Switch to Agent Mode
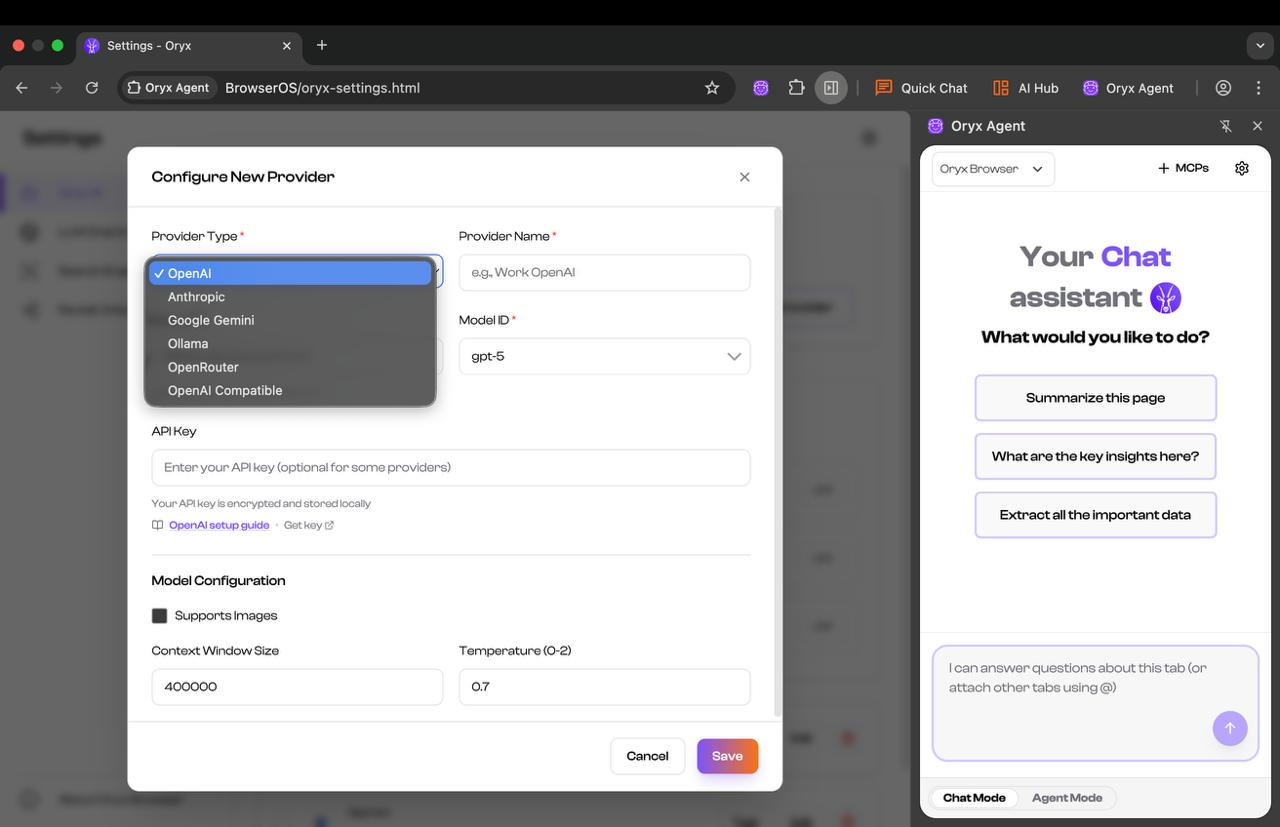The height and width of the screenshot is (827, 1280). 1067,797
